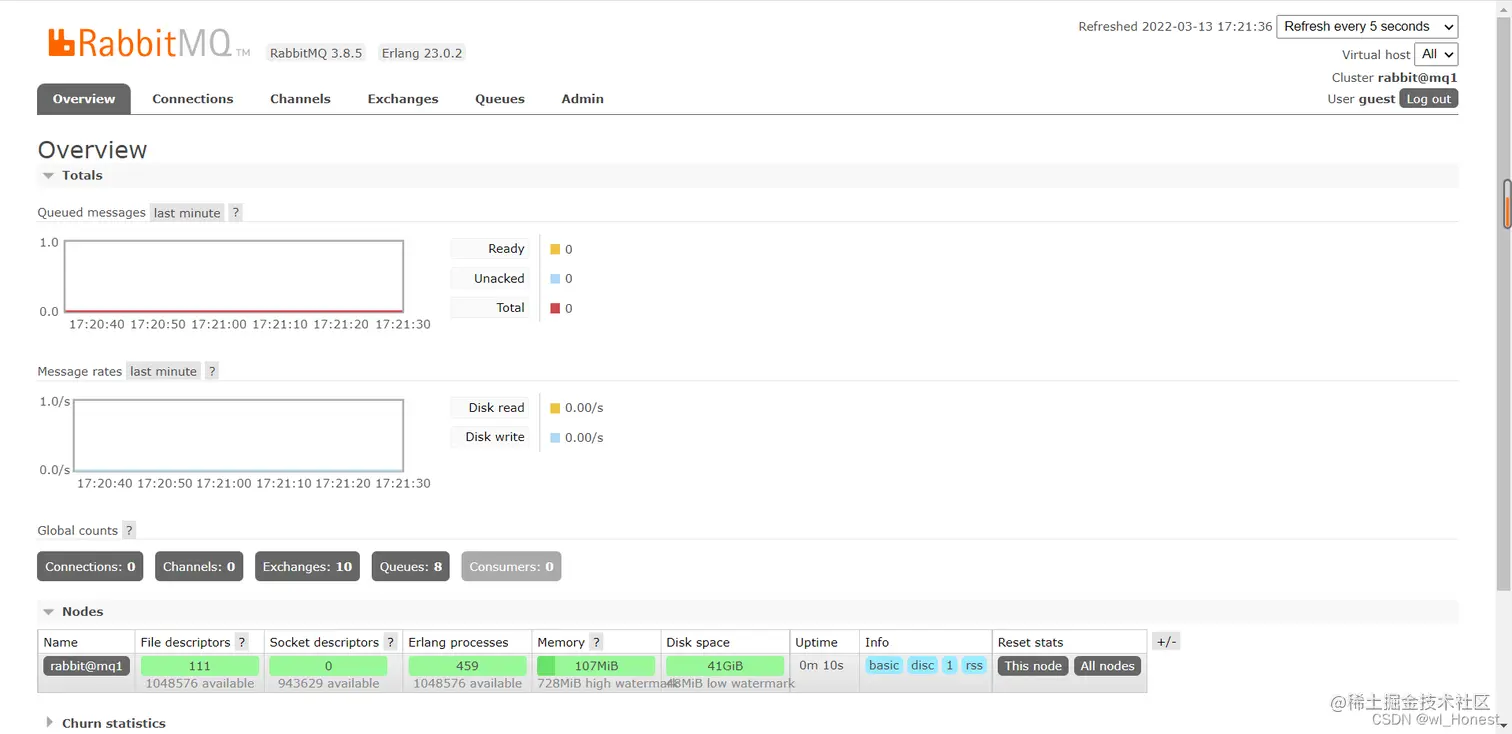Image resolution: width=1512 pixels, height=734 pixels.
Task: Open Connections: 0 global count
Action: (90, 566)
